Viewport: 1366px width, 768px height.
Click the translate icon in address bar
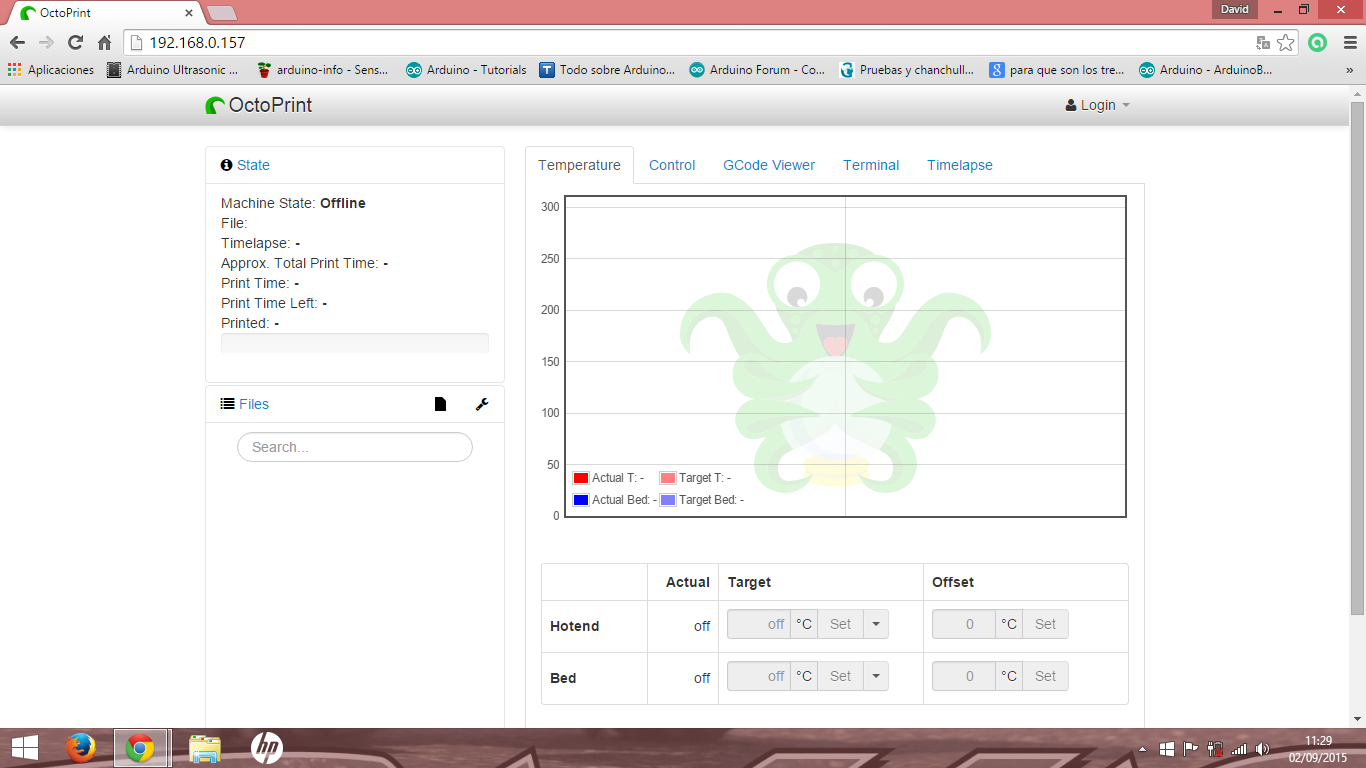pyautogui.click(x=1263, y=43)
